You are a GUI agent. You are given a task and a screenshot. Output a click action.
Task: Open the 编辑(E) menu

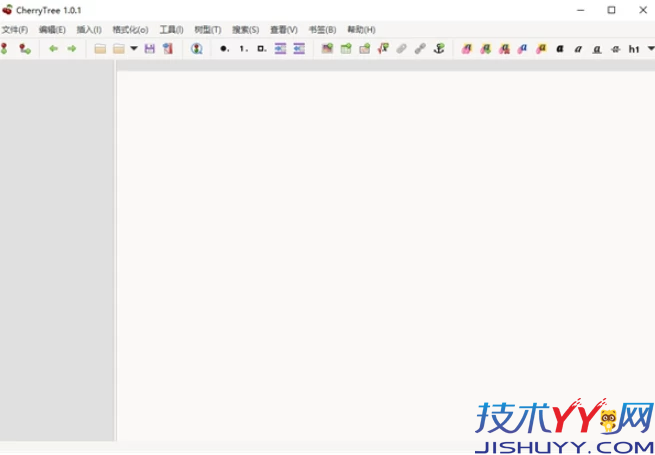click(x=52, y=30)
